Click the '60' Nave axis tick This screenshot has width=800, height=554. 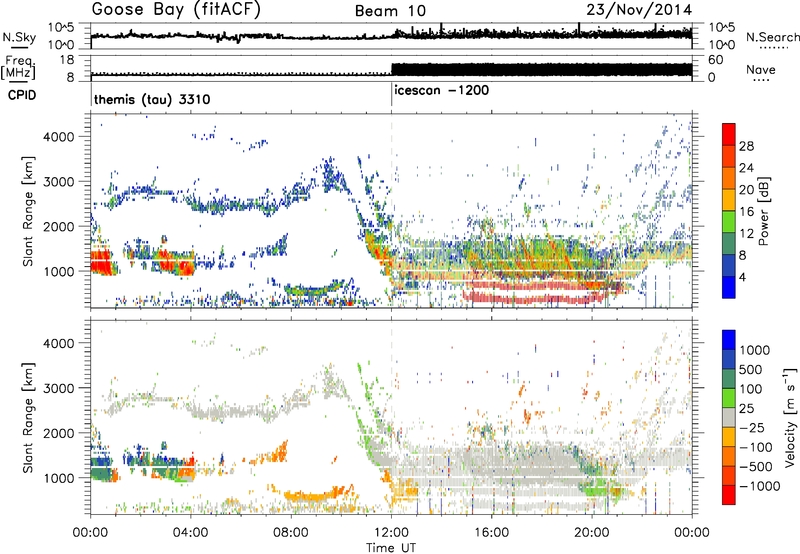tap(716, 60)
